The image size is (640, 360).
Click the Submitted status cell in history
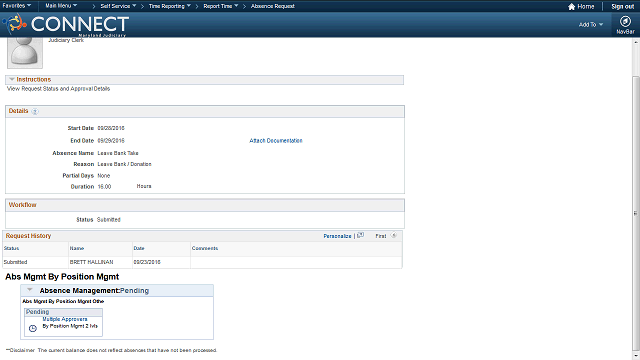click(x=16, y=262)
